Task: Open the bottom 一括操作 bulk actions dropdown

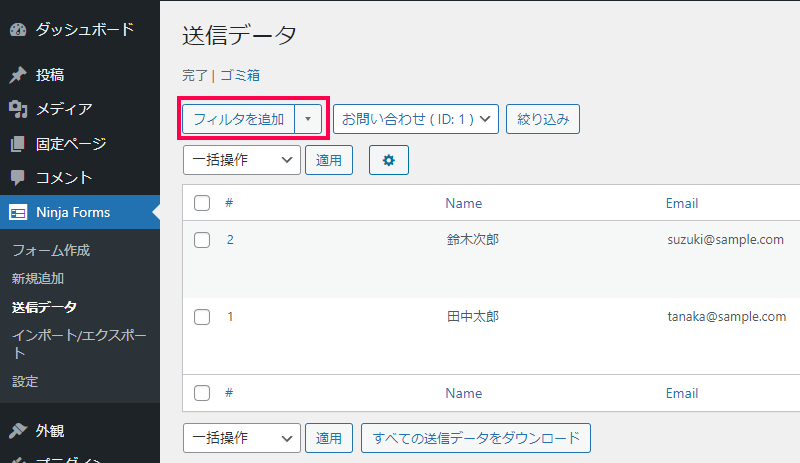Action: [242, 438]
